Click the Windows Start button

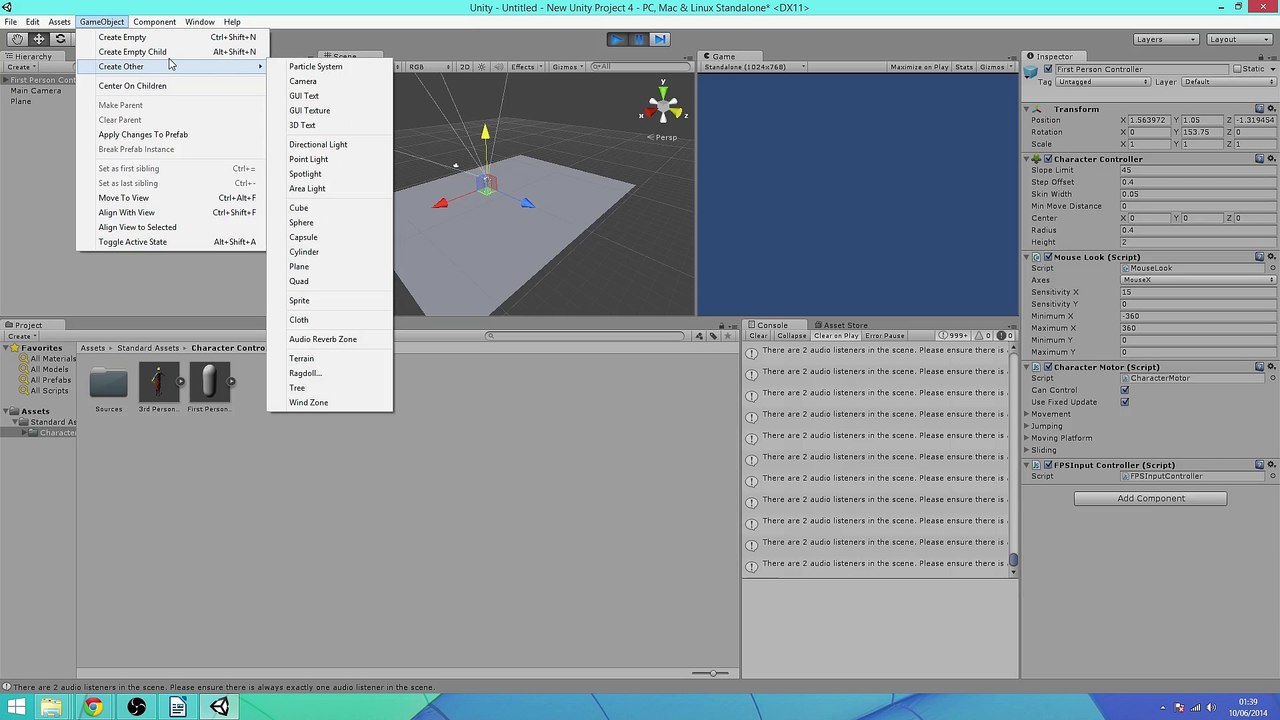pos(16,707)
